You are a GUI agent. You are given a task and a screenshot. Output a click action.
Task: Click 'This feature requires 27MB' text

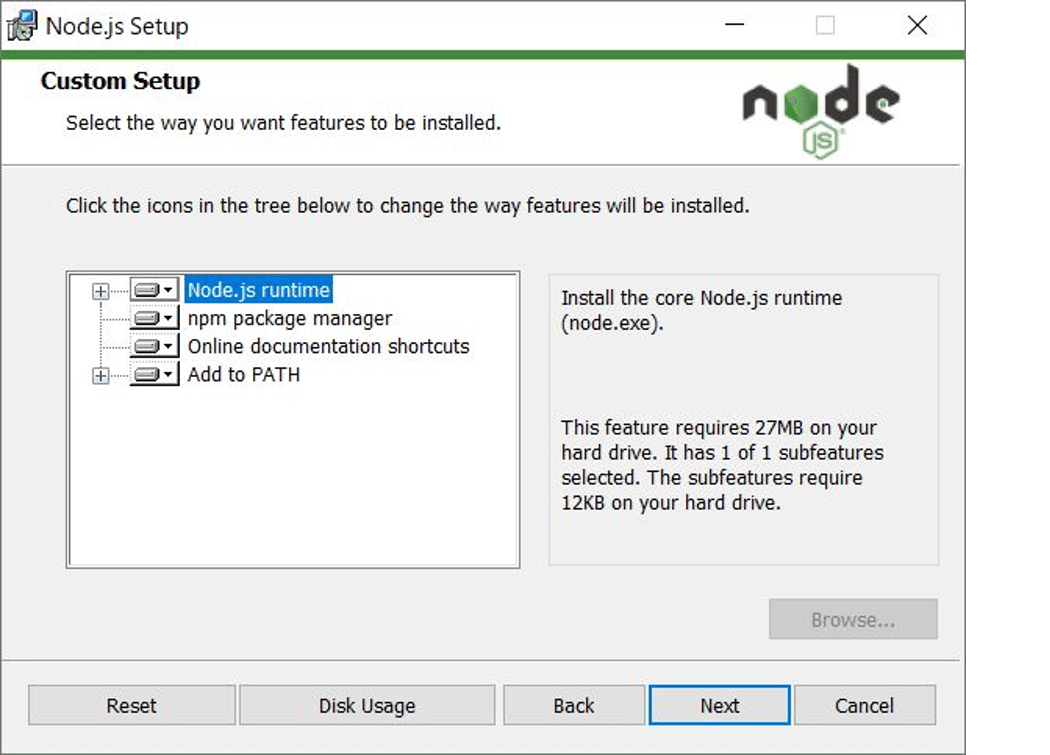pos(723,465)
